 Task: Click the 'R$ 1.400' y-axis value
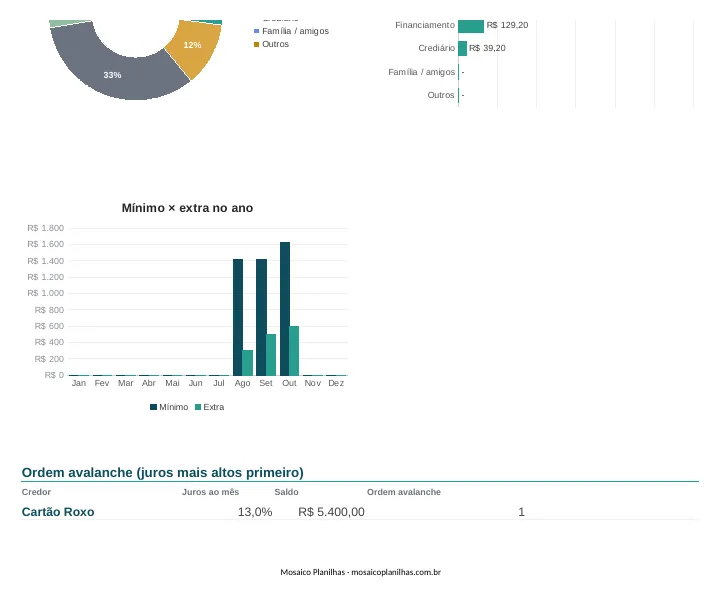pyautogui.click(x=45, y=261)
